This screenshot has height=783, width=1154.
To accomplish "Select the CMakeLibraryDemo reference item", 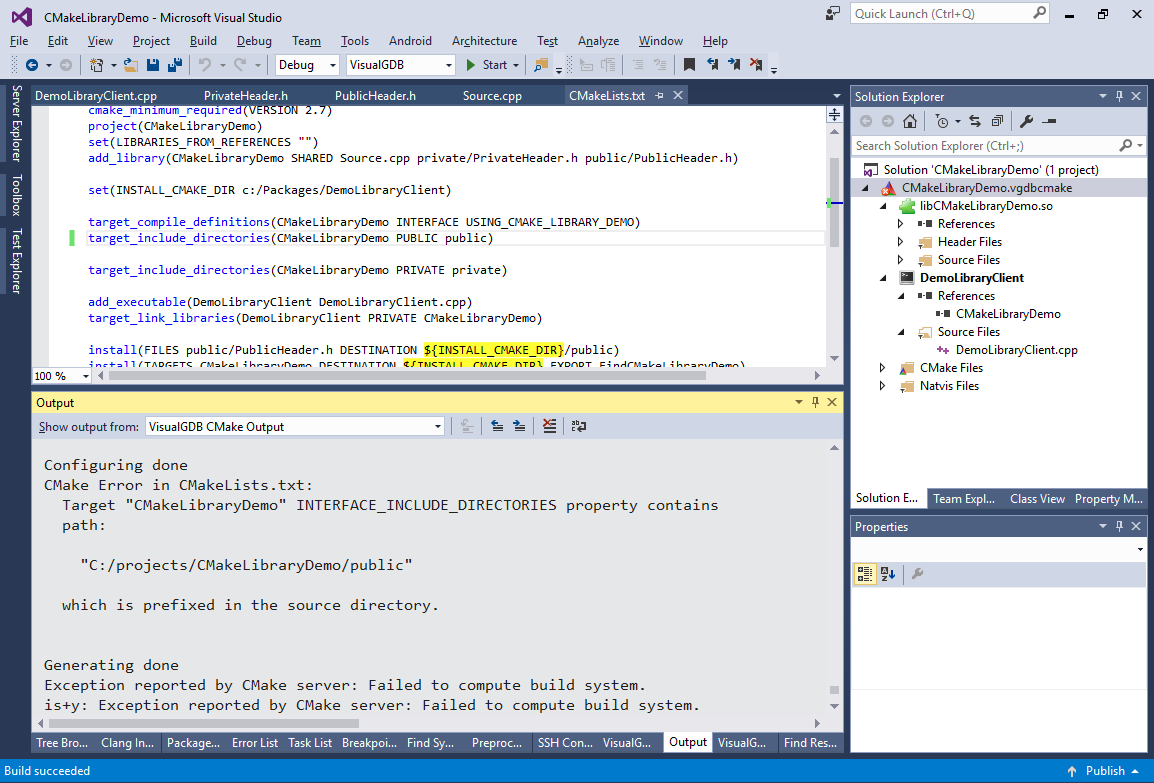I will pos(1008,314).
